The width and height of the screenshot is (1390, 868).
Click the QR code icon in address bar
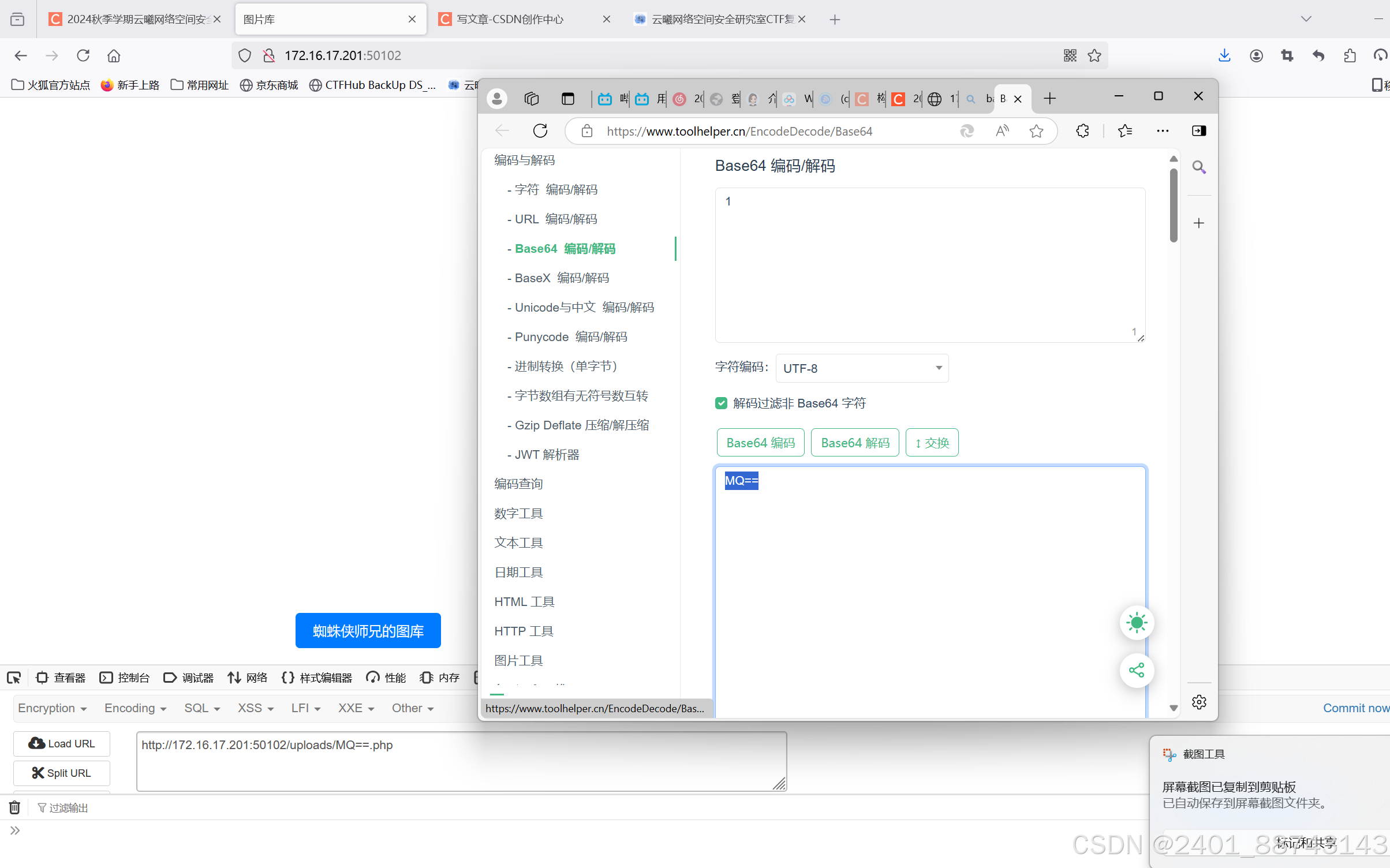[x=1070, y=55]
